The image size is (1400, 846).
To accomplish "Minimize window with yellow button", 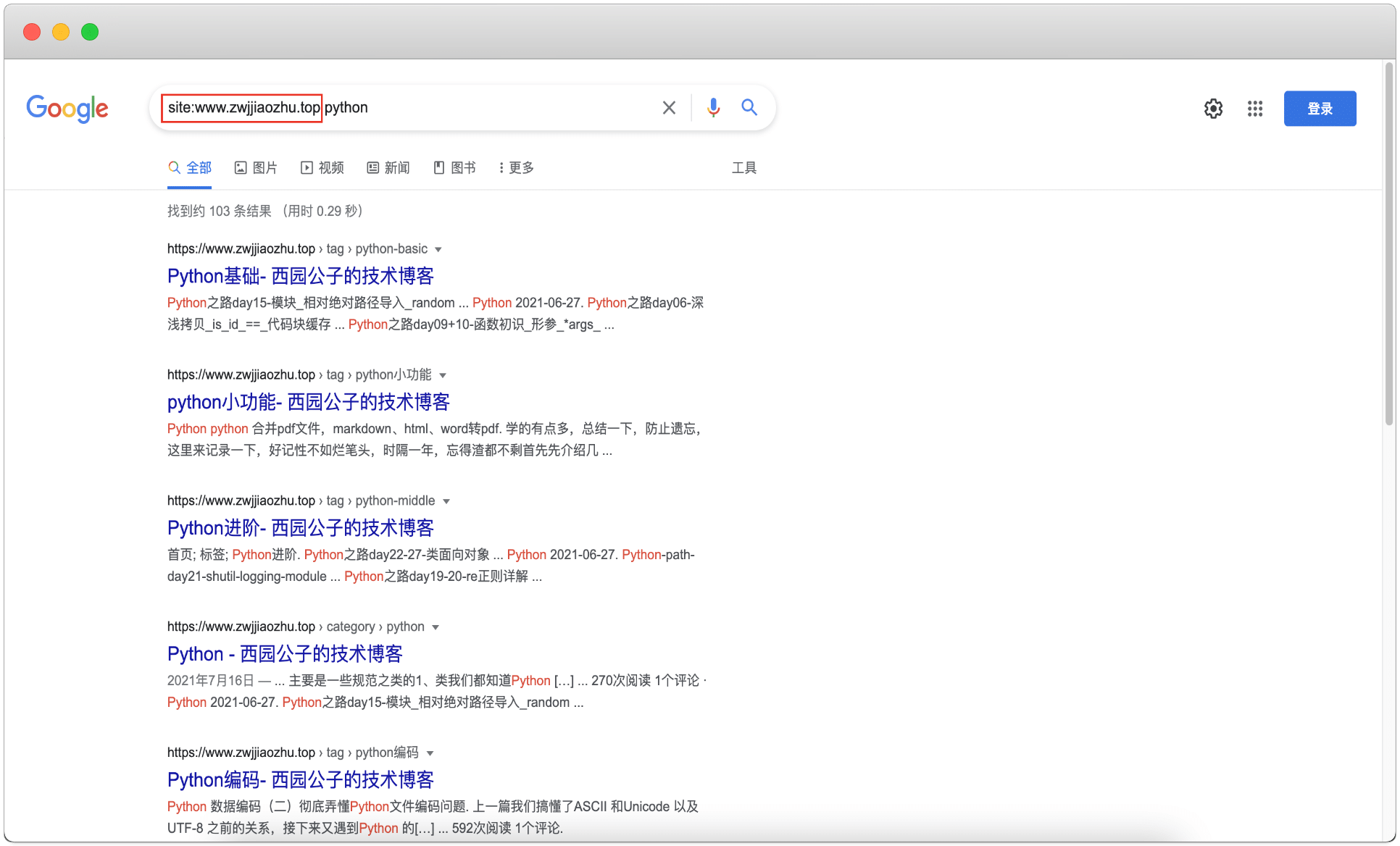I will pos(61,32).
